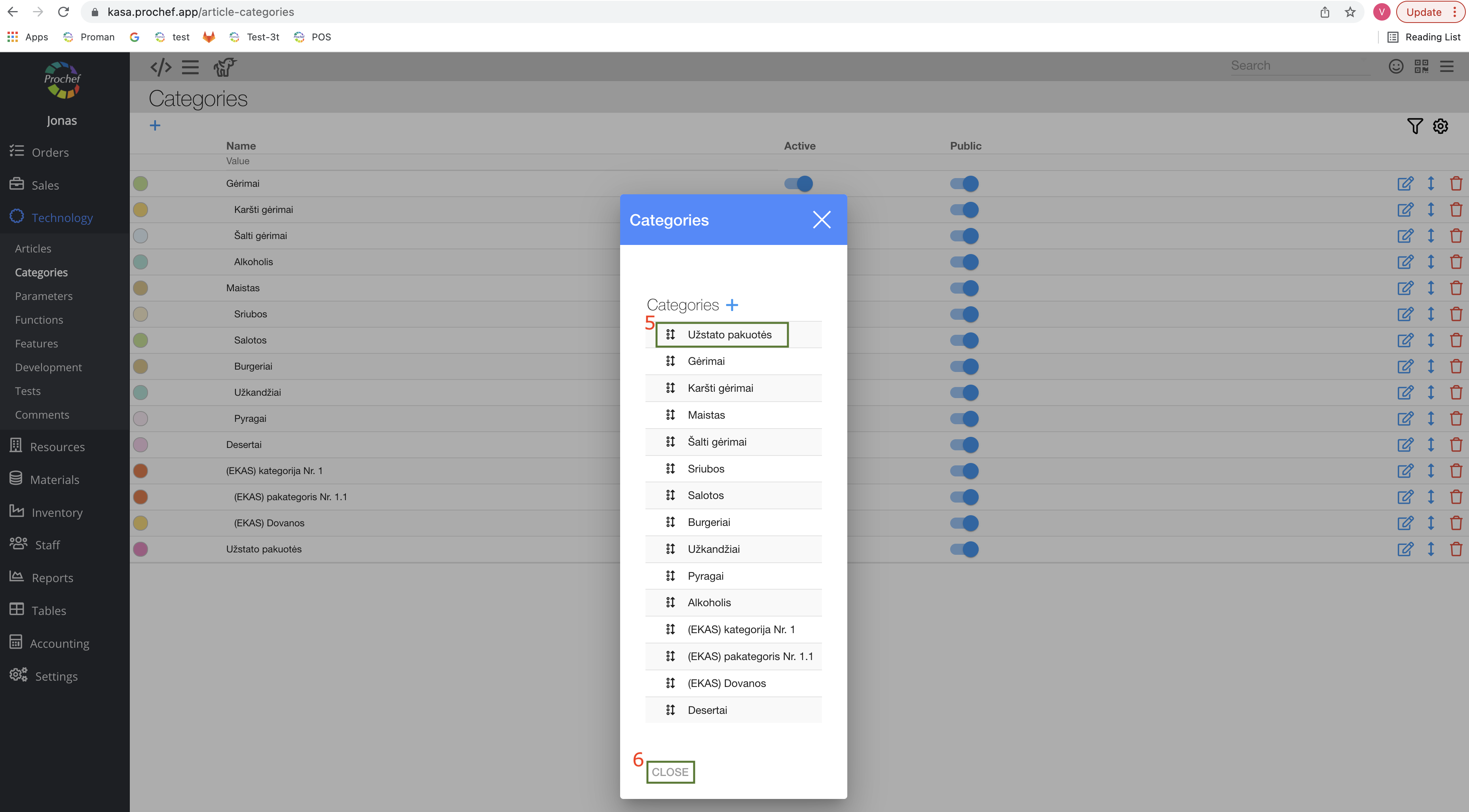Click the CLOSE button in dialog
Screen dimensions: 1469x812
pyautogui.click(x=670, y=772)
